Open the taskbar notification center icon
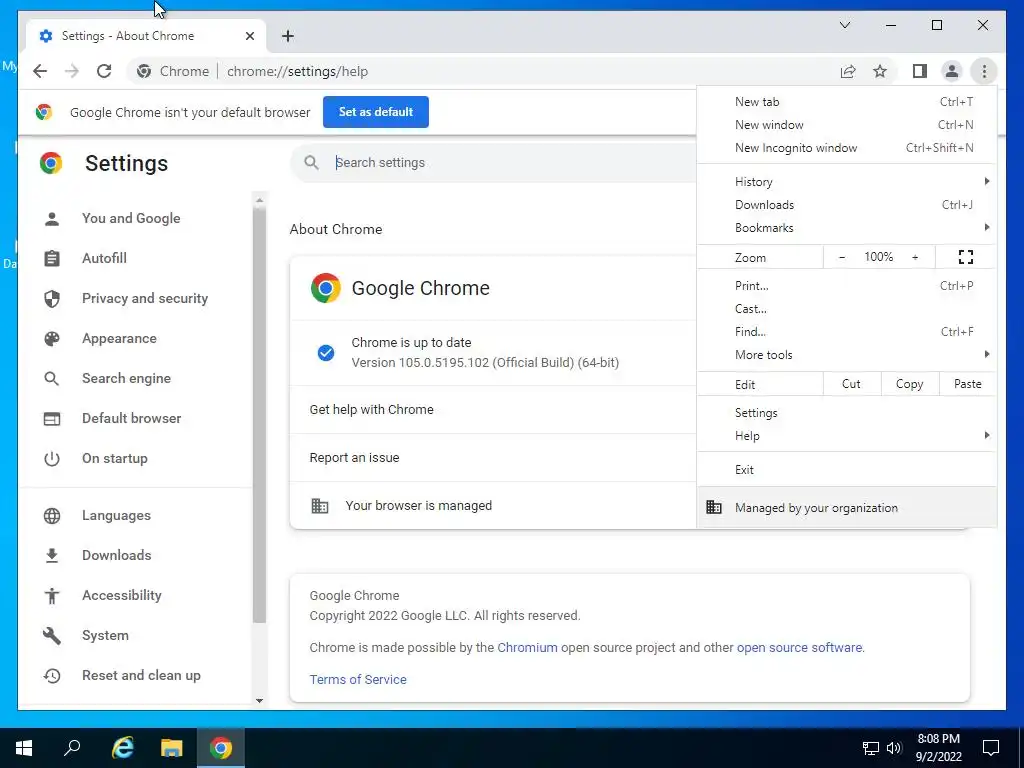This screenshot has width=1024, height=768. click(x=991, y=748)
